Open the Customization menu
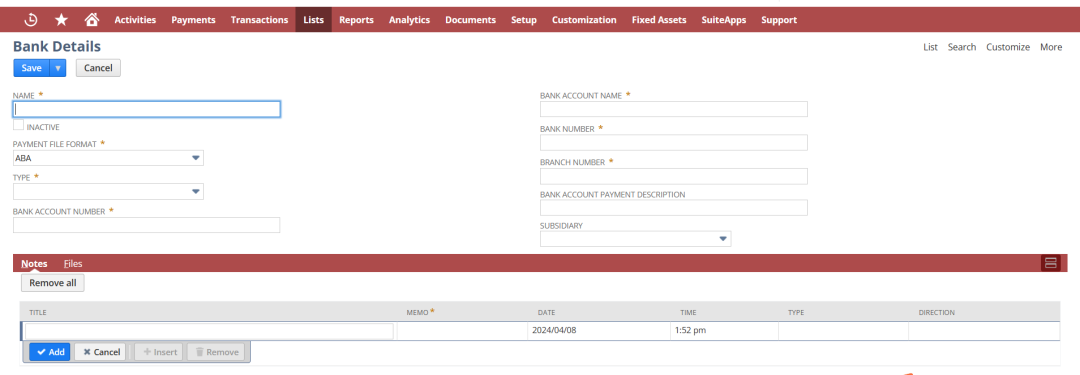Image resolution: width=1080 pixels, height=375 pixels. pyautogui.click(x=584, y=20)
